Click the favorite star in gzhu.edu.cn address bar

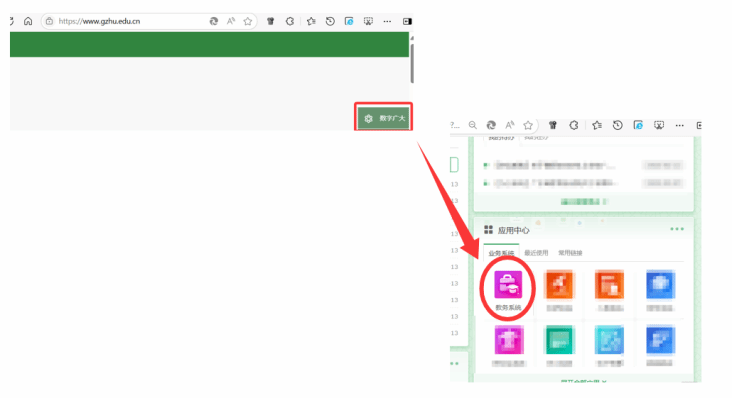tap(248, 21)
